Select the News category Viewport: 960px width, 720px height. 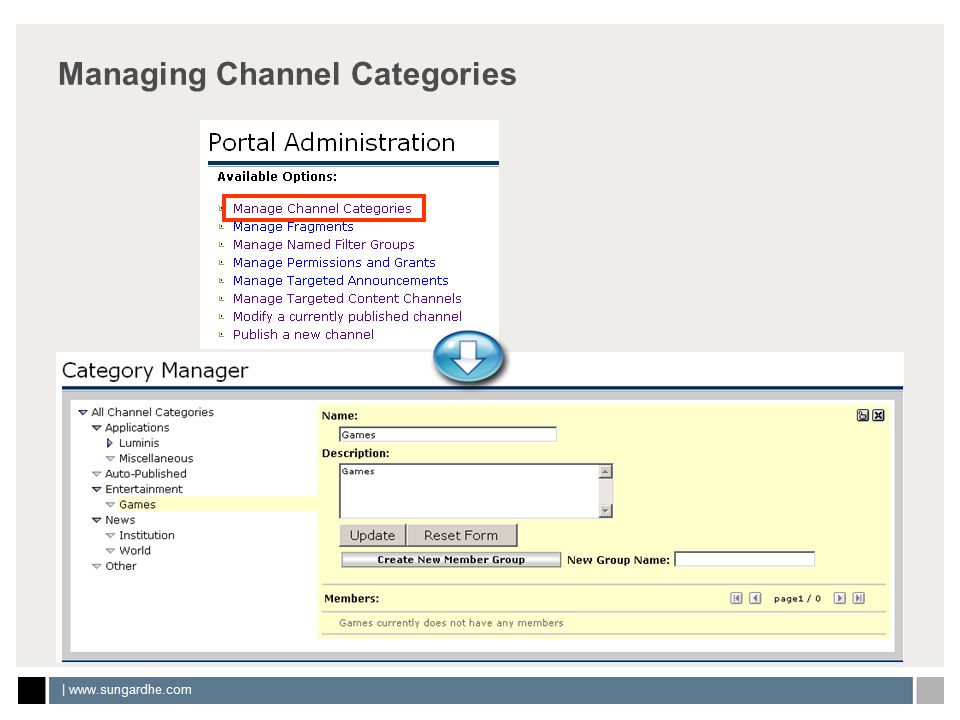click(120, 520)
